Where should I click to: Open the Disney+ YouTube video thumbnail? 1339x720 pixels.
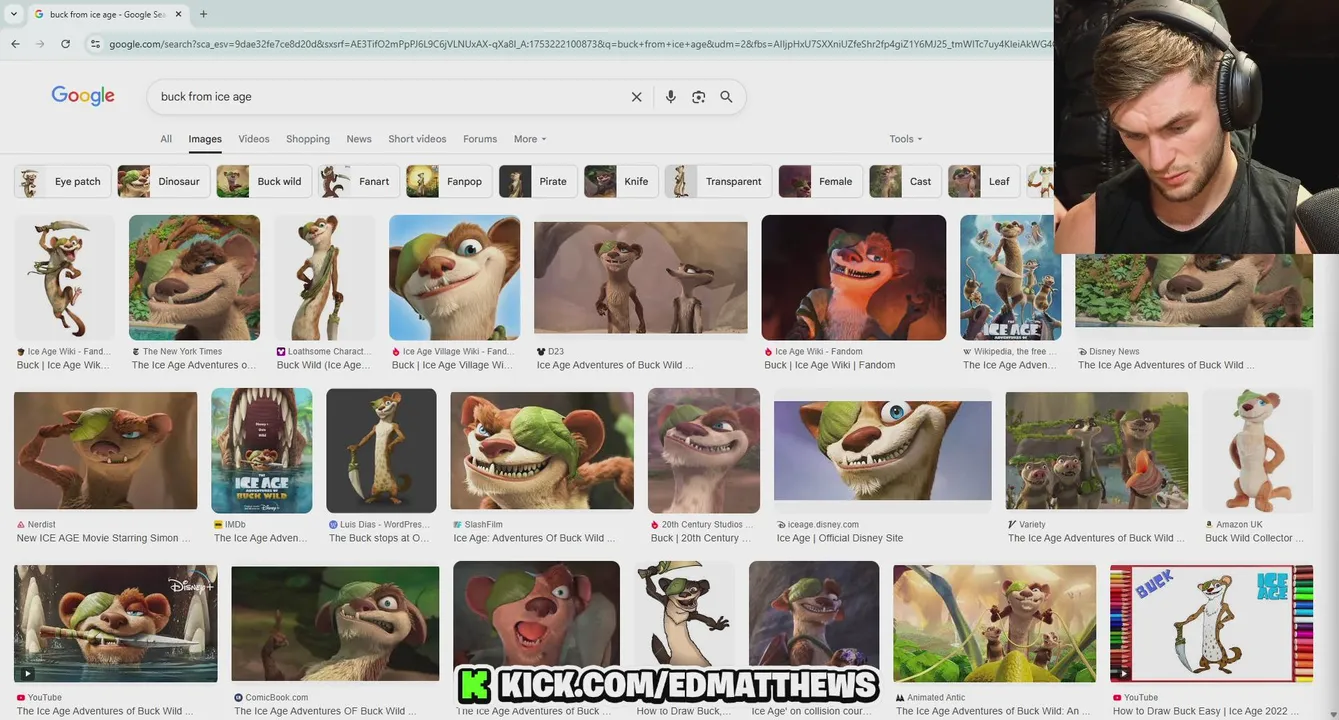pos(115,624)
